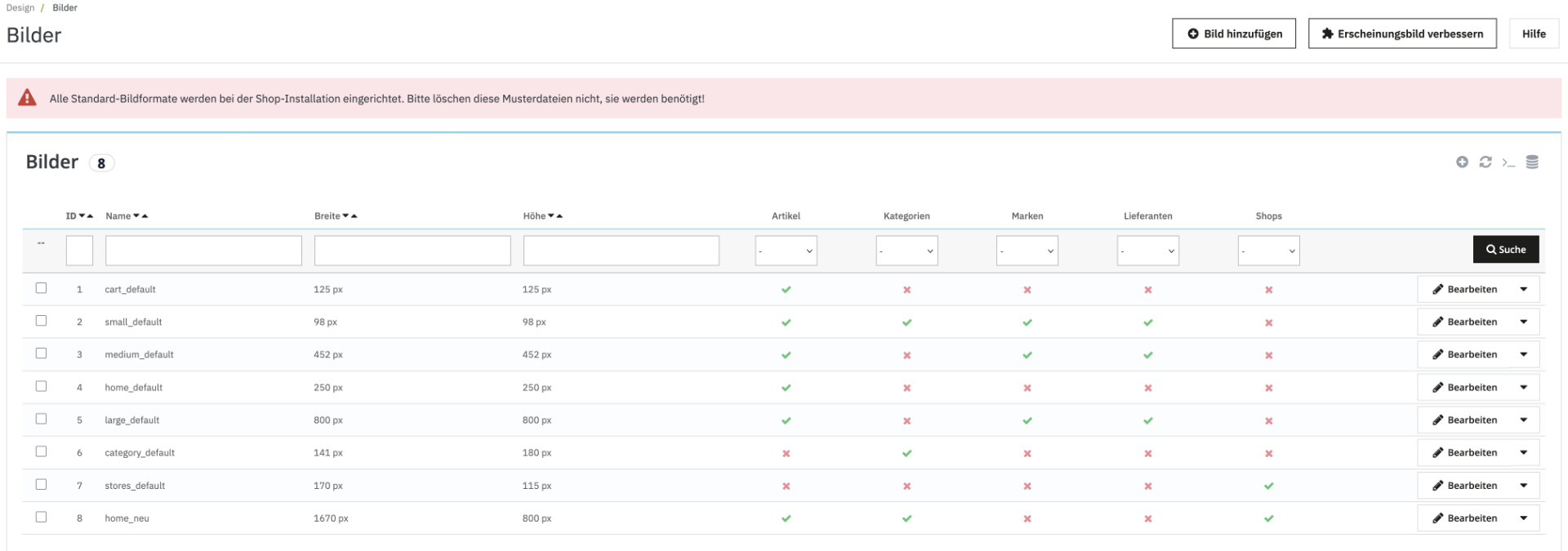
Task: Sort Höhe column descending with the down arrow
Action: (x=551, y=216)
